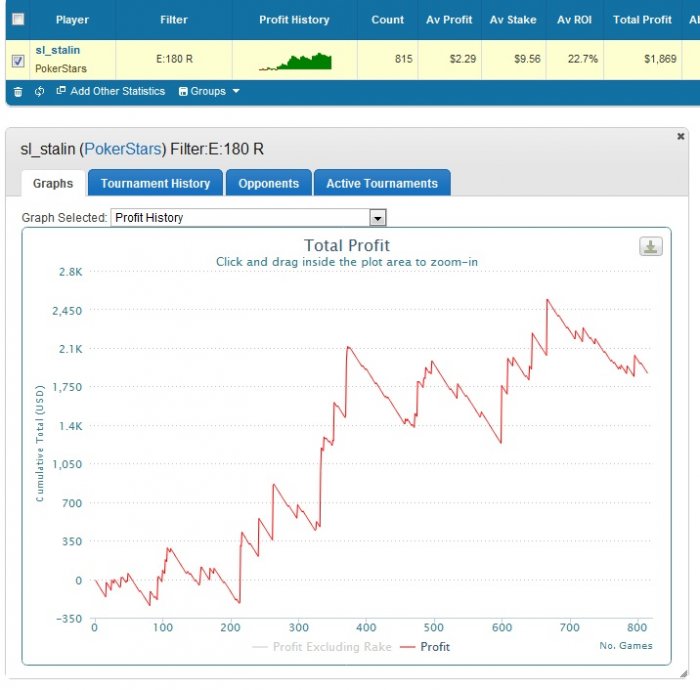700x690 pixels.
Task: Sort by Av Stake column header
Action: [513, 20]
